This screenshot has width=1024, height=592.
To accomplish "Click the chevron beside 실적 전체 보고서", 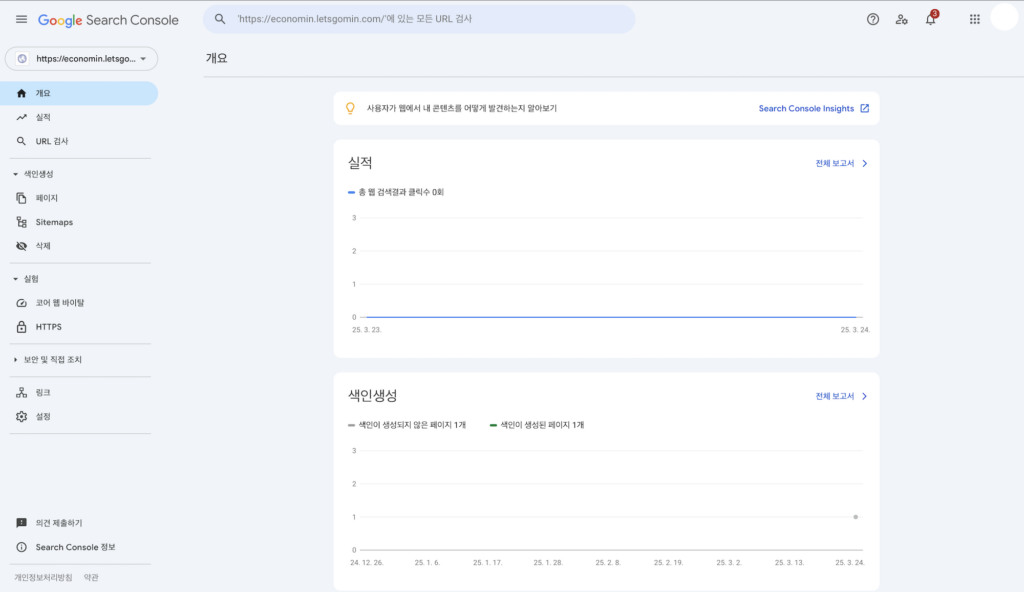I will (x=865, y=163).
